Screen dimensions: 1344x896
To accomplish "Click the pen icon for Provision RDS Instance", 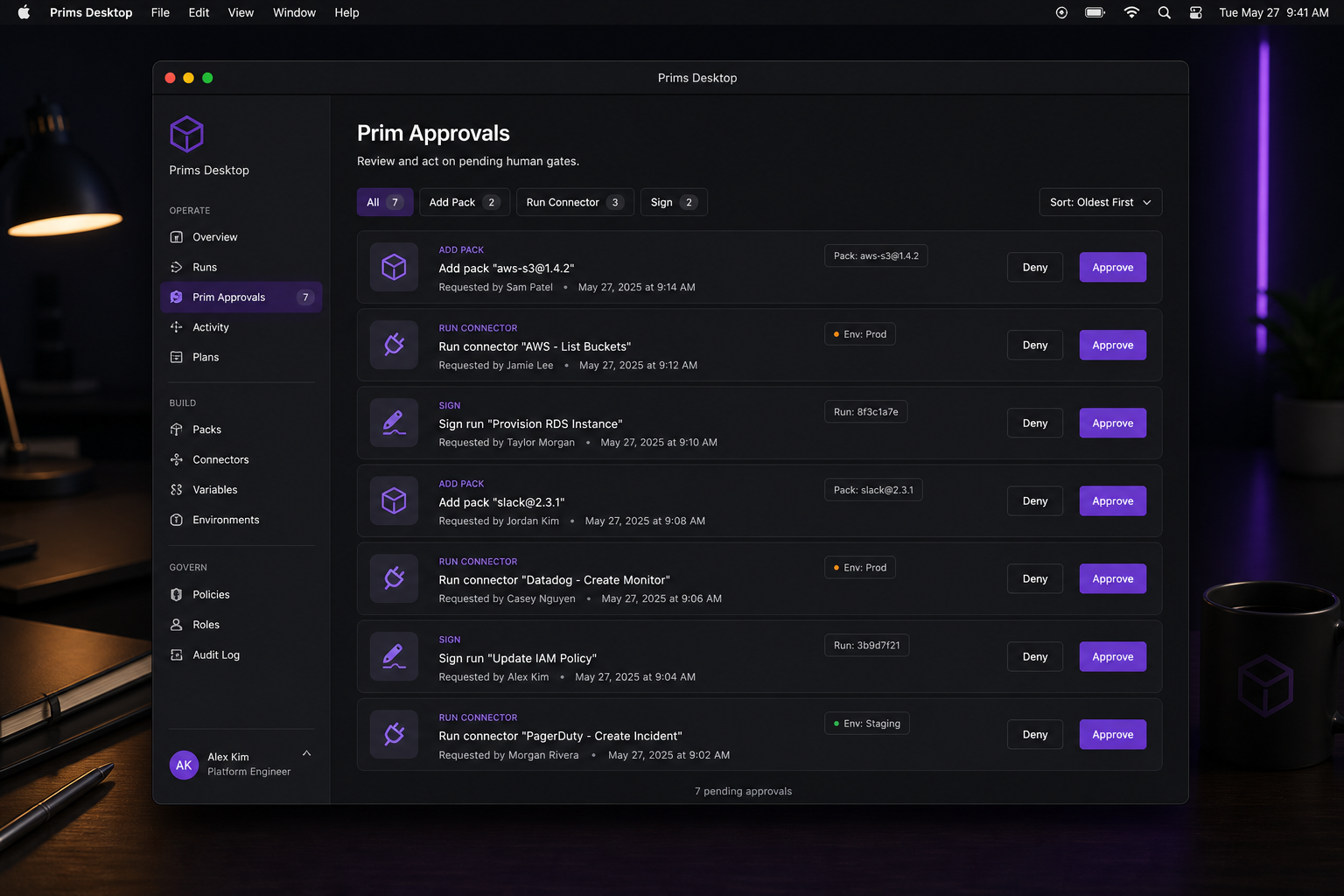I will [394, 423].
